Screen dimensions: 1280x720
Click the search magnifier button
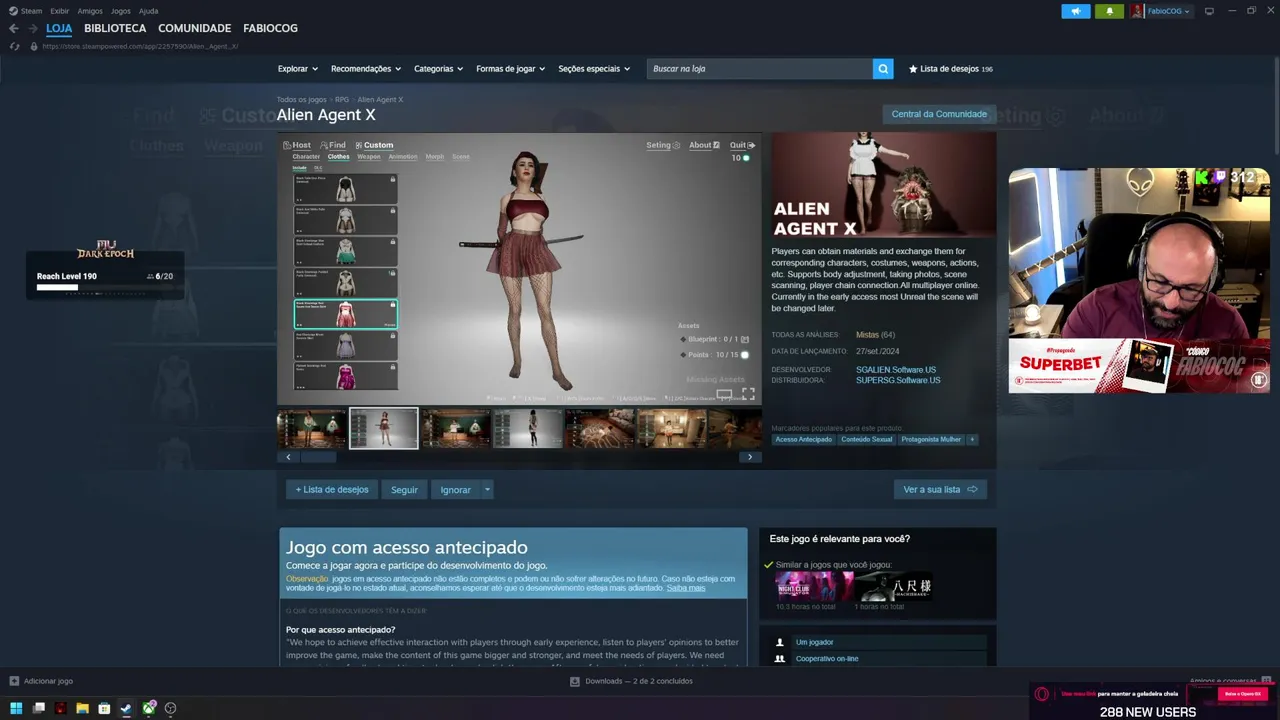click(883, 69)
